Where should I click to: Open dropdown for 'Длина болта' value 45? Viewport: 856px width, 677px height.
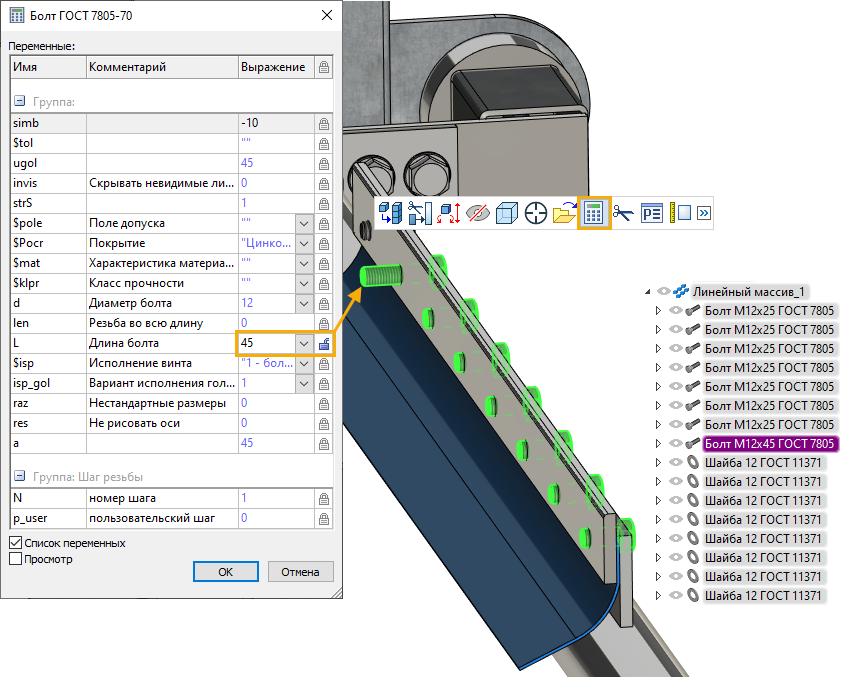coord(304,343)
